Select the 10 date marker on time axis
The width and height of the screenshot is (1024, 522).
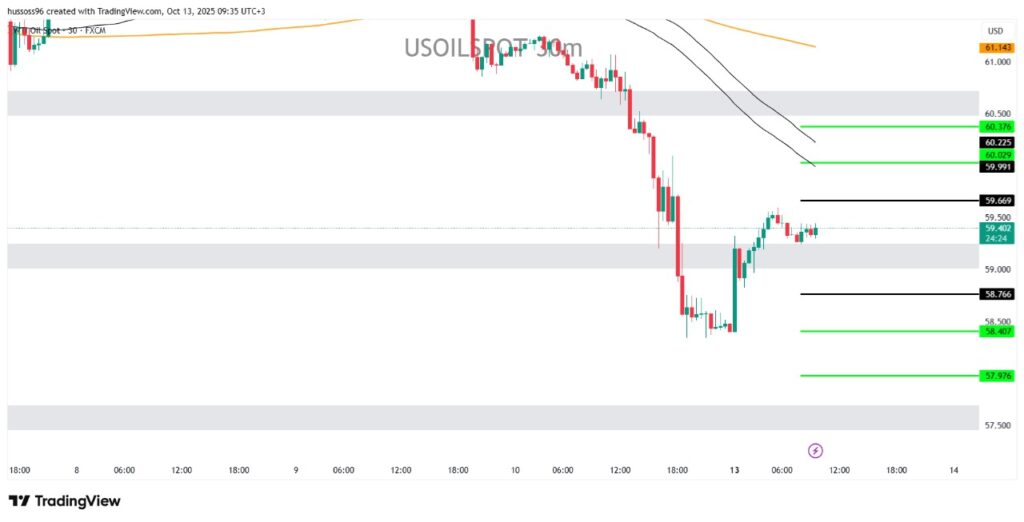[x=515, y=470]
